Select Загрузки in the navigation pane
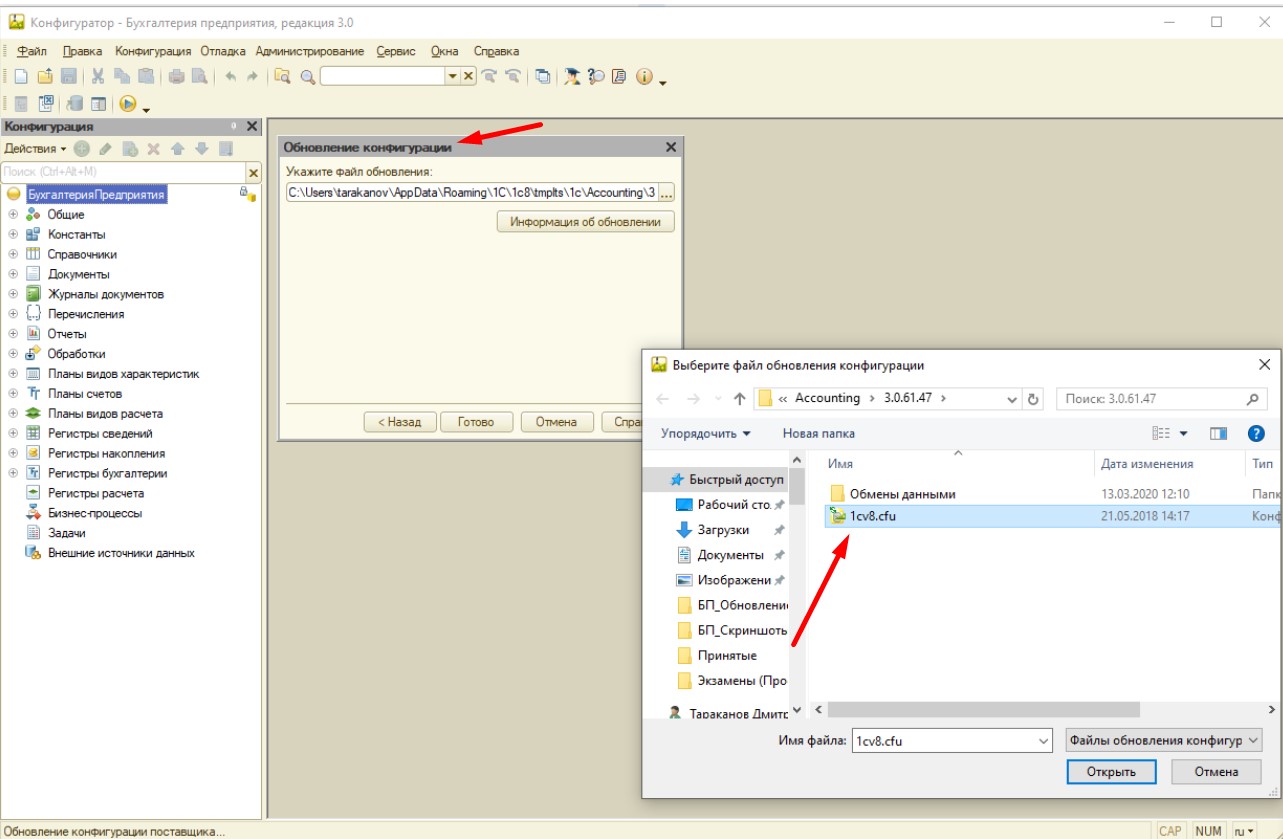 pos(723,530)
